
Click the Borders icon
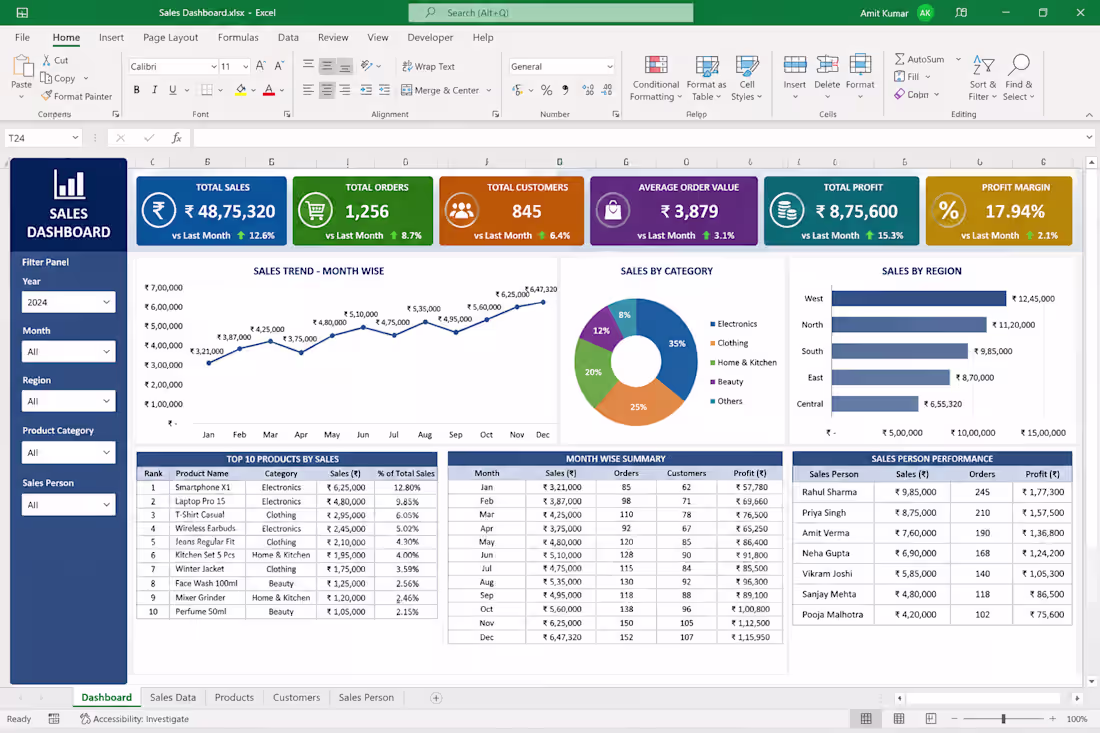pos(207,90)
